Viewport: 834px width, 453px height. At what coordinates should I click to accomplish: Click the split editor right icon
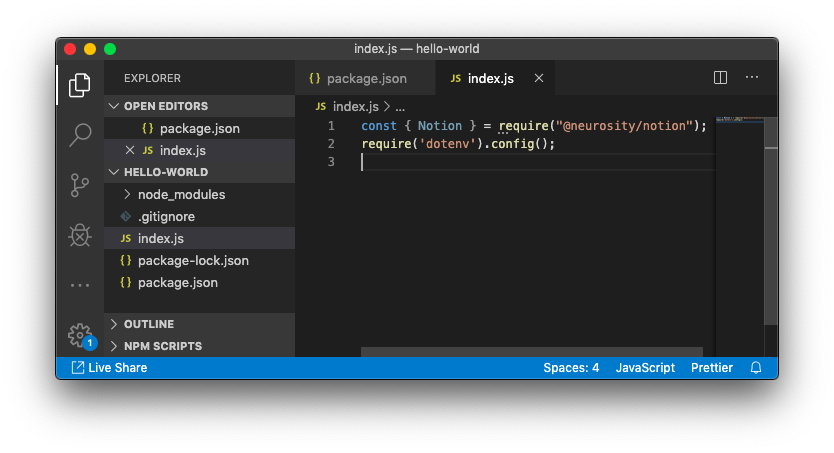pos(720,78)
